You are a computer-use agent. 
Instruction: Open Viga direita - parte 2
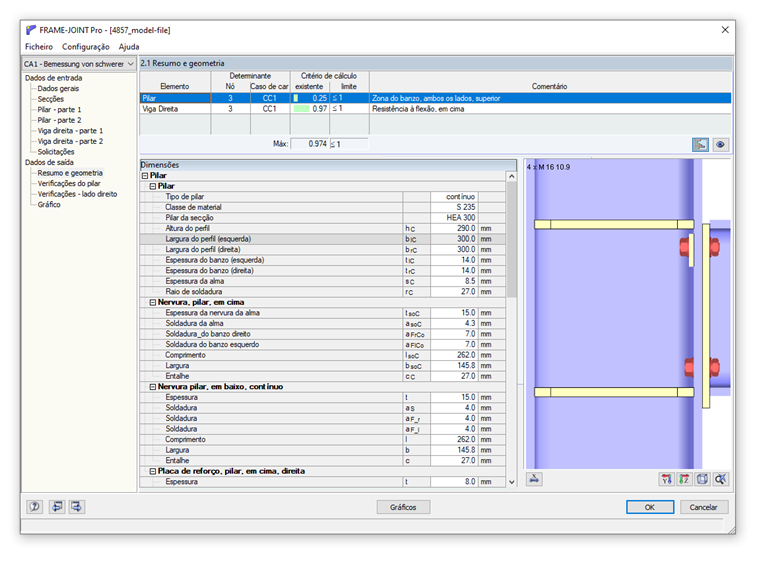[70, 142]
